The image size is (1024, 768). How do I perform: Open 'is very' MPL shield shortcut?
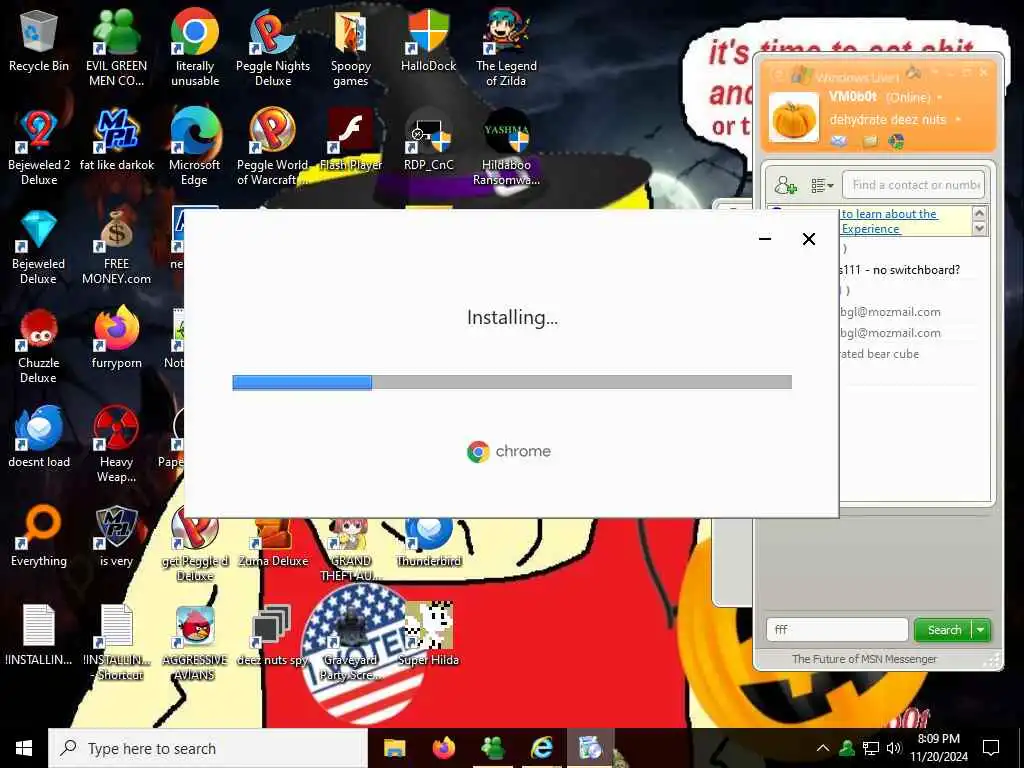point(116,536)
